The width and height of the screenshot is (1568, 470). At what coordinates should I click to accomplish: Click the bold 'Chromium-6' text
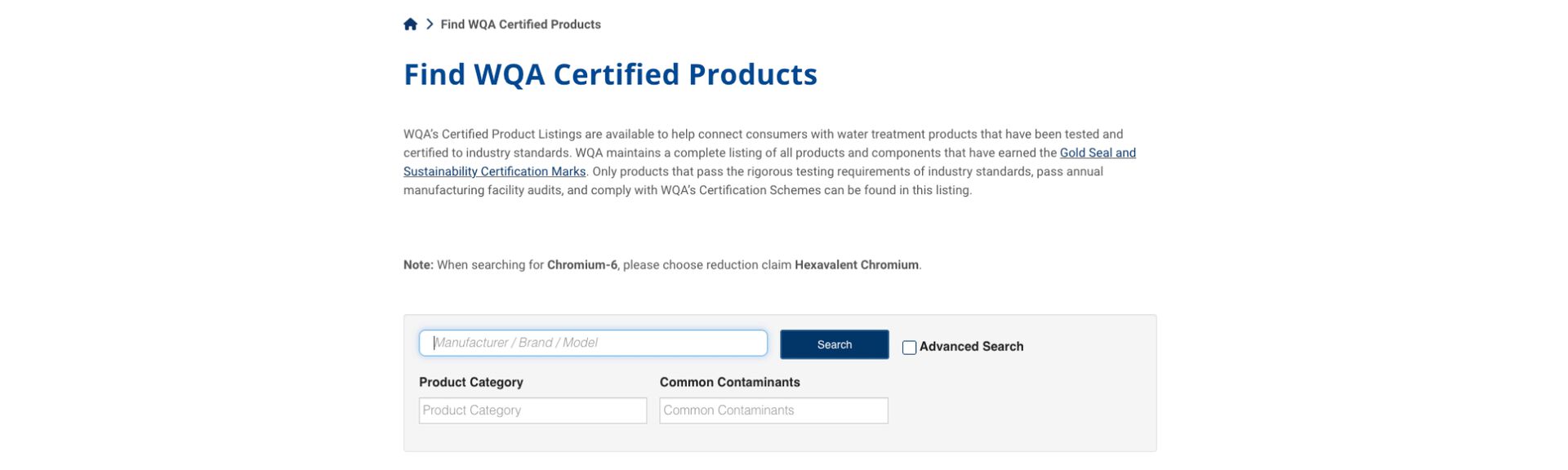(581, 265)
